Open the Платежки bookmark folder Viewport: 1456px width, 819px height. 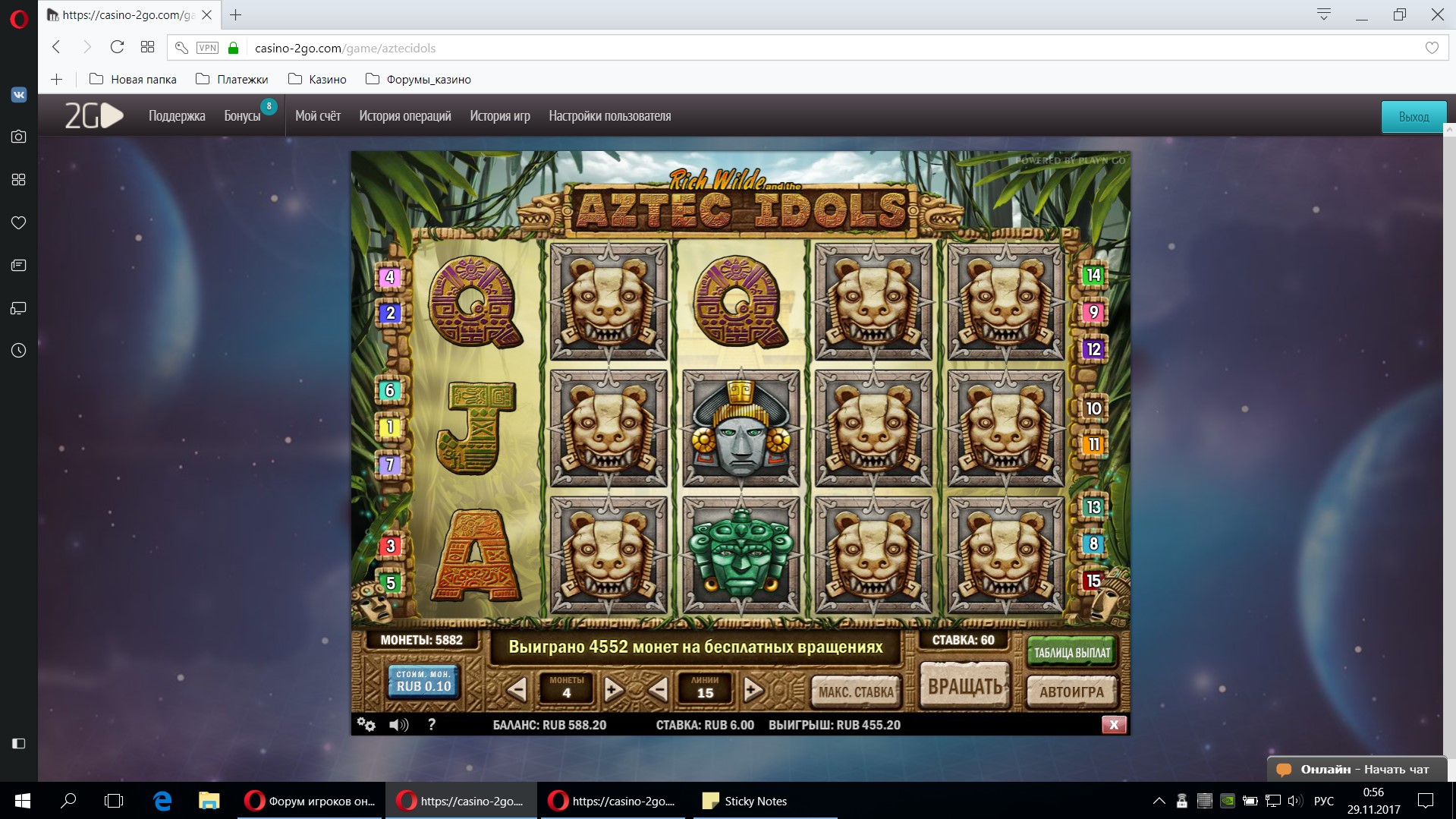point(232,79)
